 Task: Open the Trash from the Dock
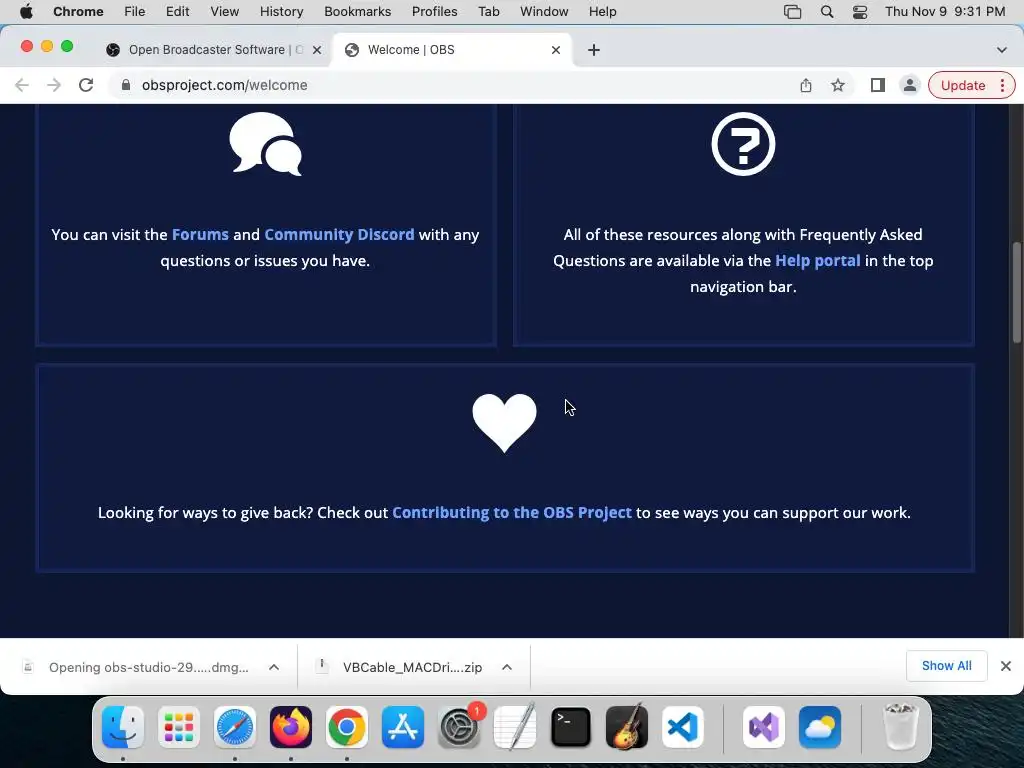(901, 727)
